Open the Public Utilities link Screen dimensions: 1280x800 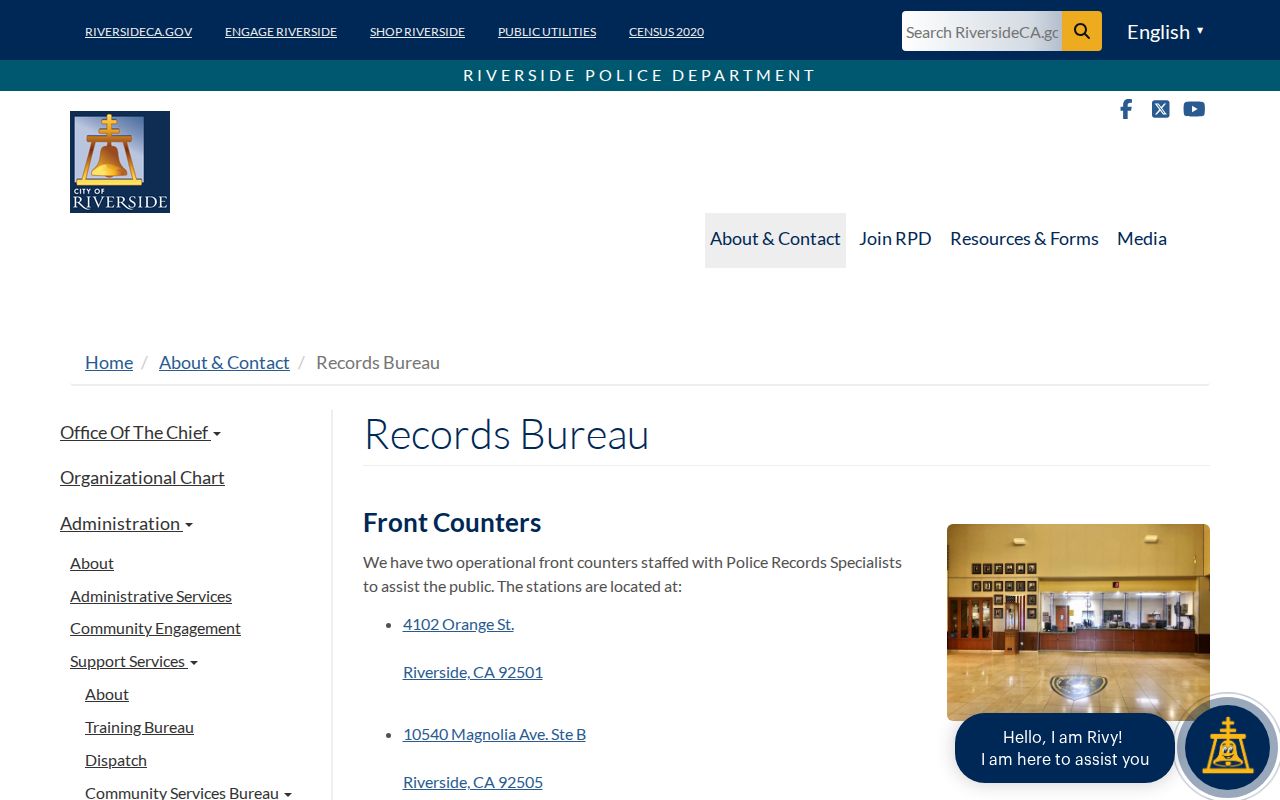(x=547, y=32)
